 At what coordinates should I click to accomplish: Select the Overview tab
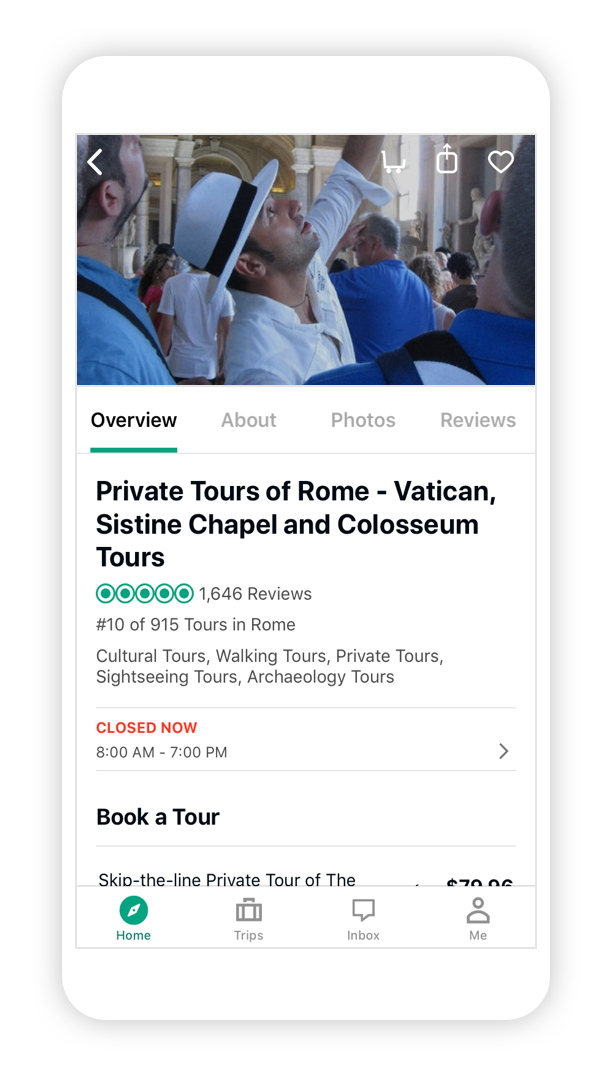point(134,420)
